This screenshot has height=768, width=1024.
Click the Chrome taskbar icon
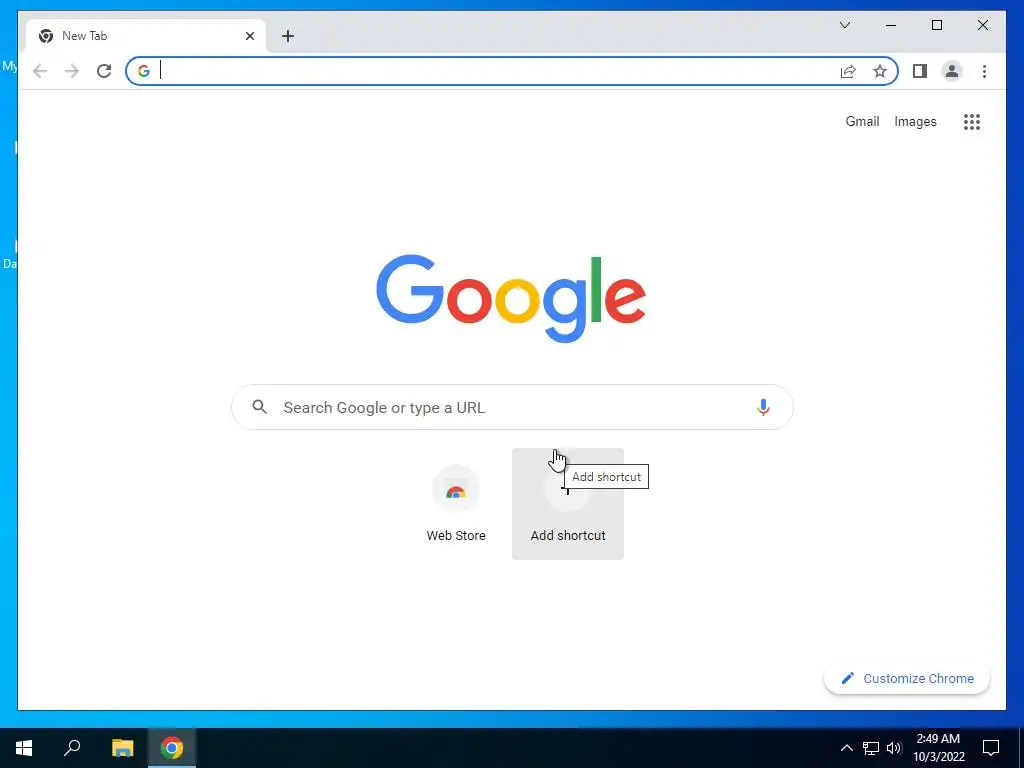tap(172, 748)
